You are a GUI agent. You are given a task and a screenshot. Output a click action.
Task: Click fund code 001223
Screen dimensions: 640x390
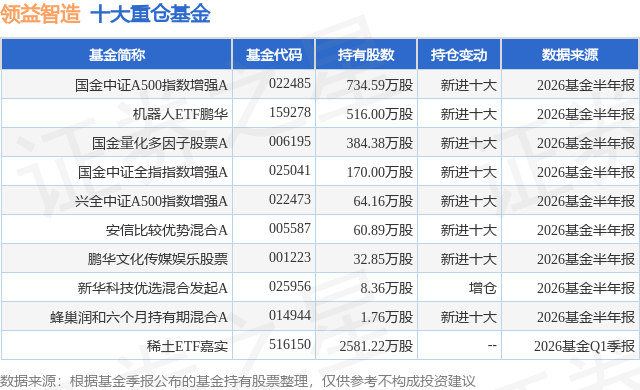pyautogui.click(x=290, y=257)
